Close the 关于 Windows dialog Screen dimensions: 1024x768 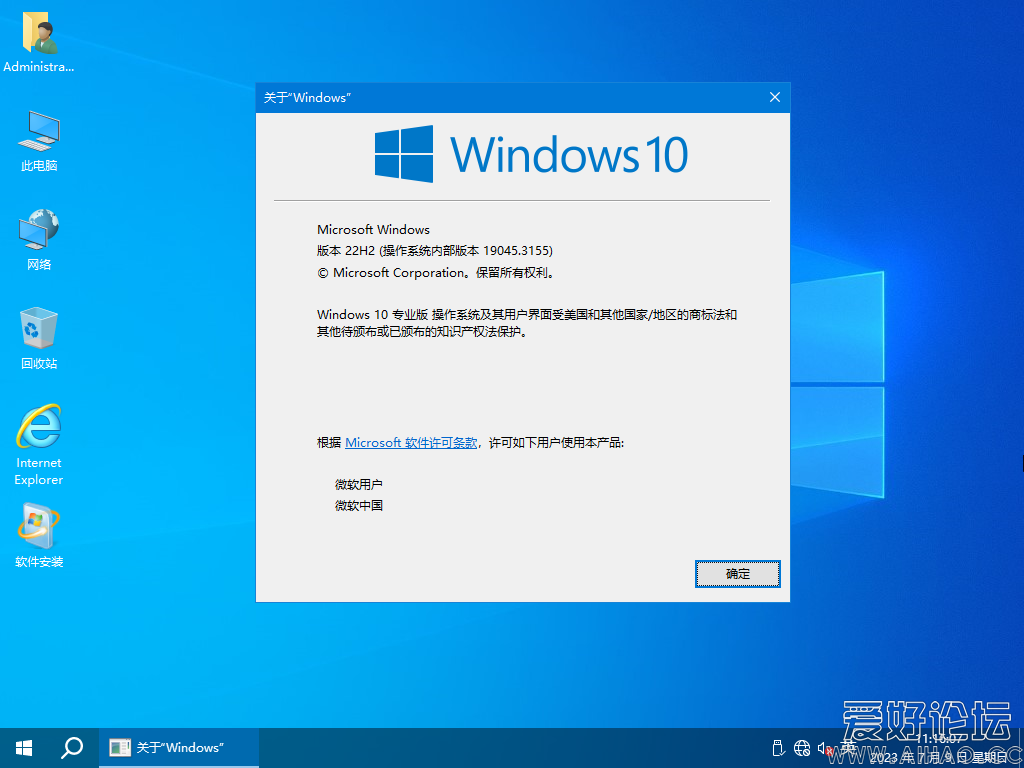point(774,97)
